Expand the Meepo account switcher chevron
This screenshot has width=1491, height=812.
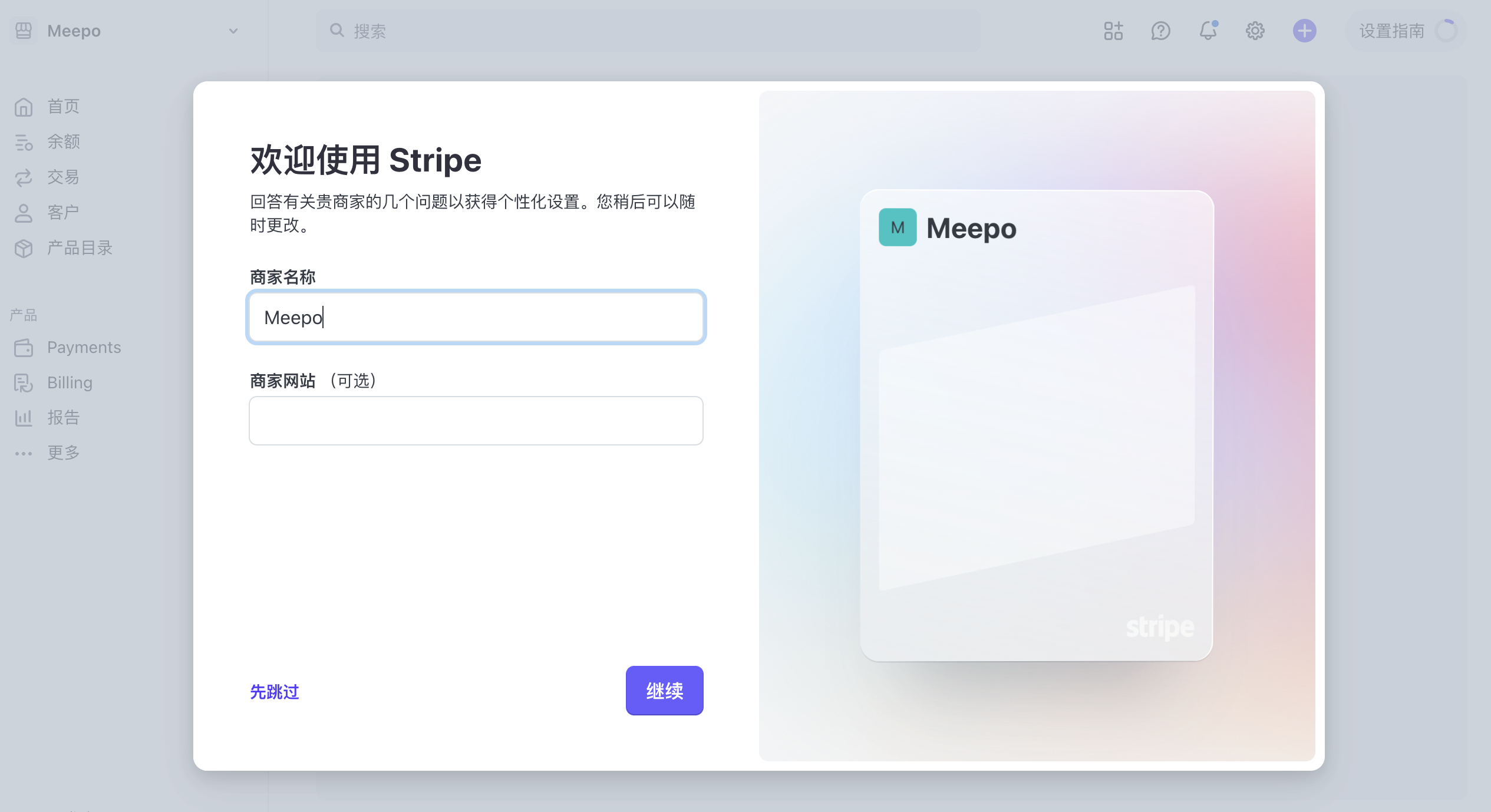(x=233, y=31)
